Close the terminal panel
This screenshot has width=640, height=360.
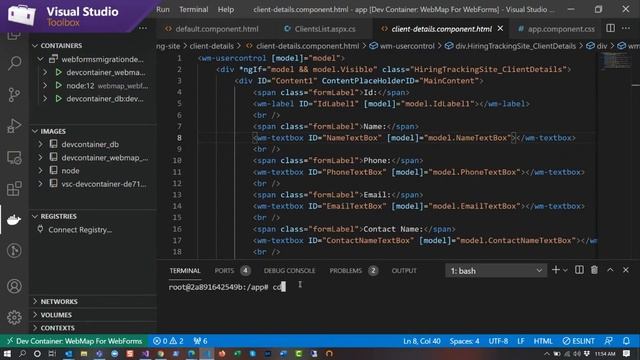pos(626,270)
